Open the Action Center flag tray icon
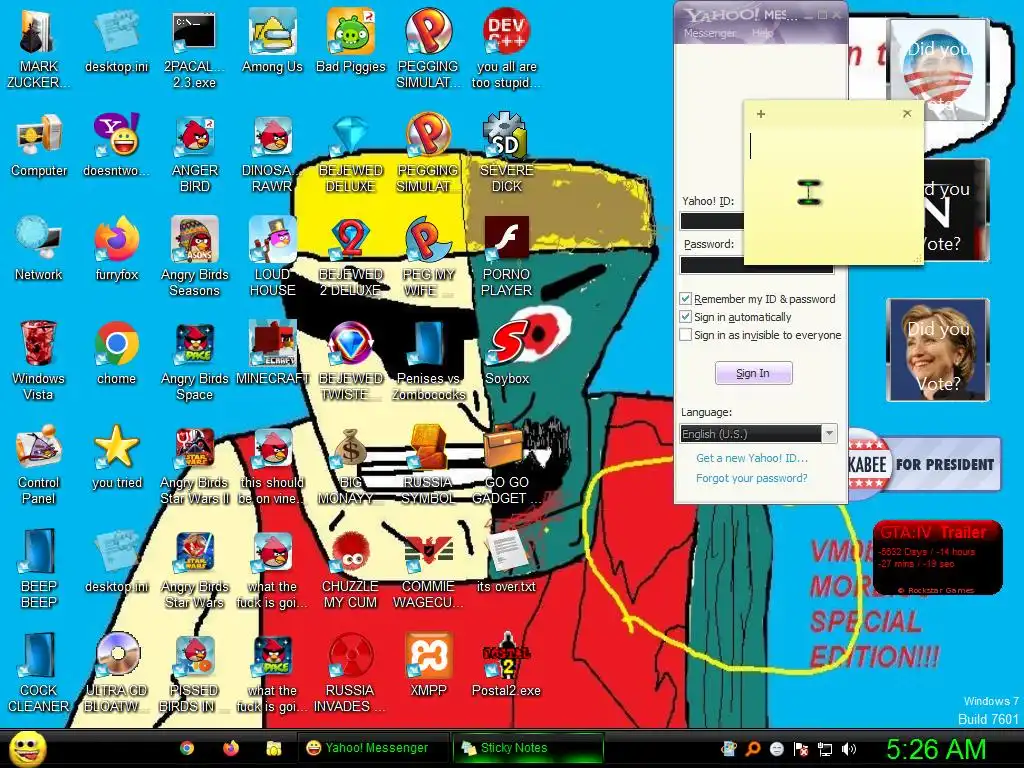The width and height of the screenshot is (1024, 768). pyautogui.click(x=801, y=749)
